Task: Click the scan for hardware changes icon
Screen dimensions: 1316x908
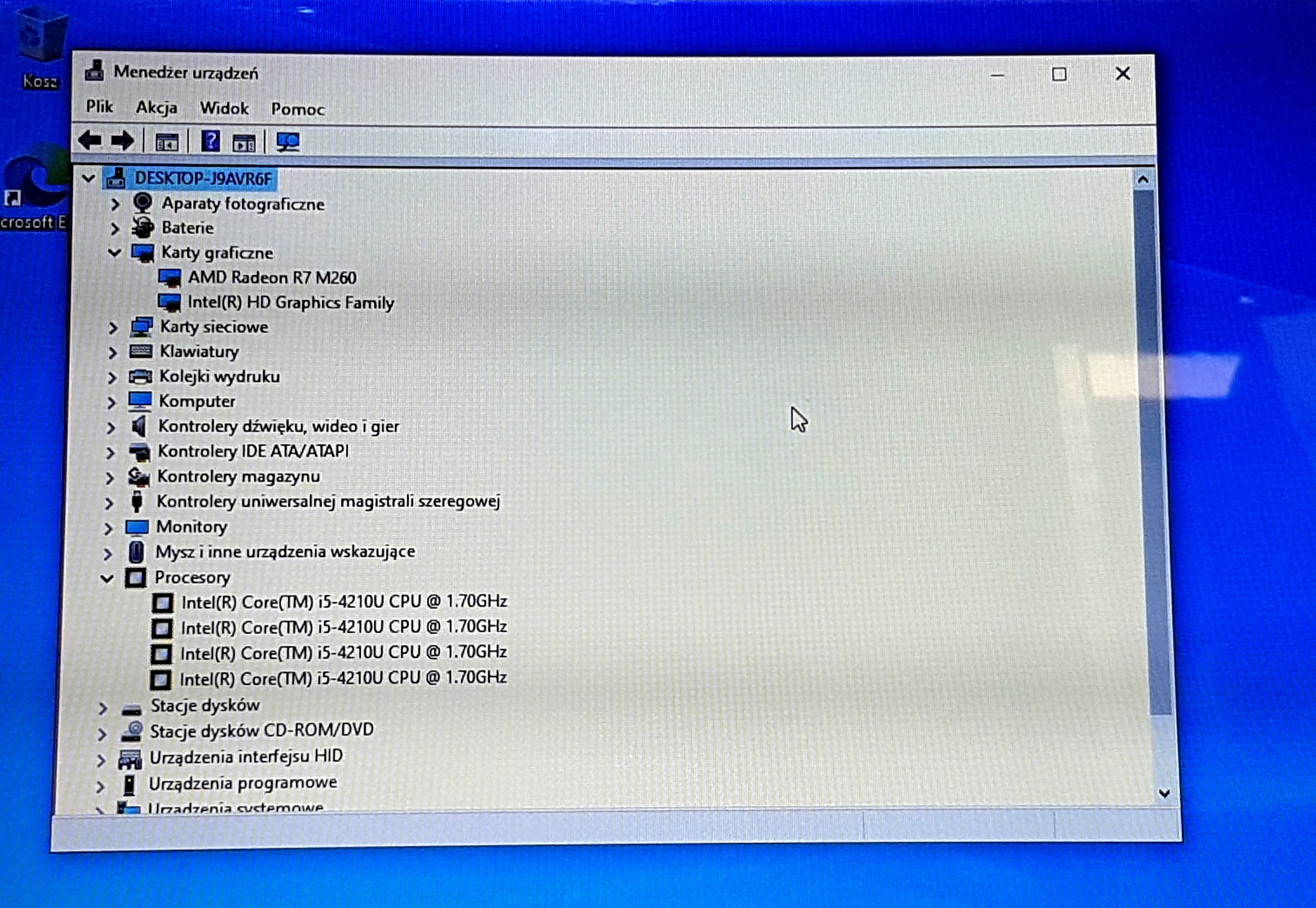Action: click(x=288, y=141)
